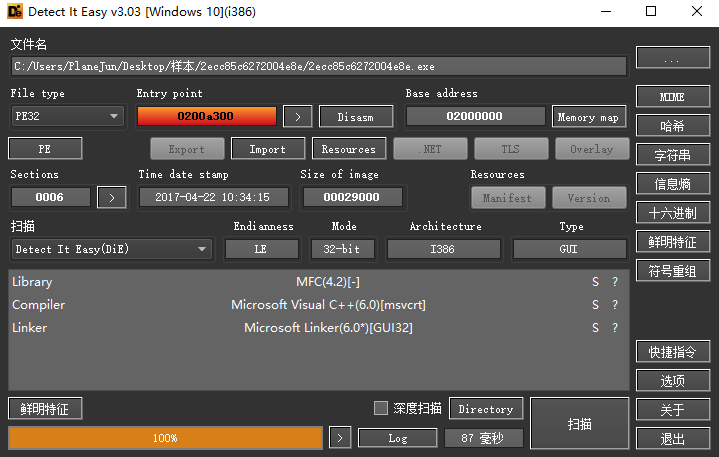Open the Detect It Easy(DiE) scan engine dropdown
Viewport: 719px width, 457px height.
[x=111, y=249]
